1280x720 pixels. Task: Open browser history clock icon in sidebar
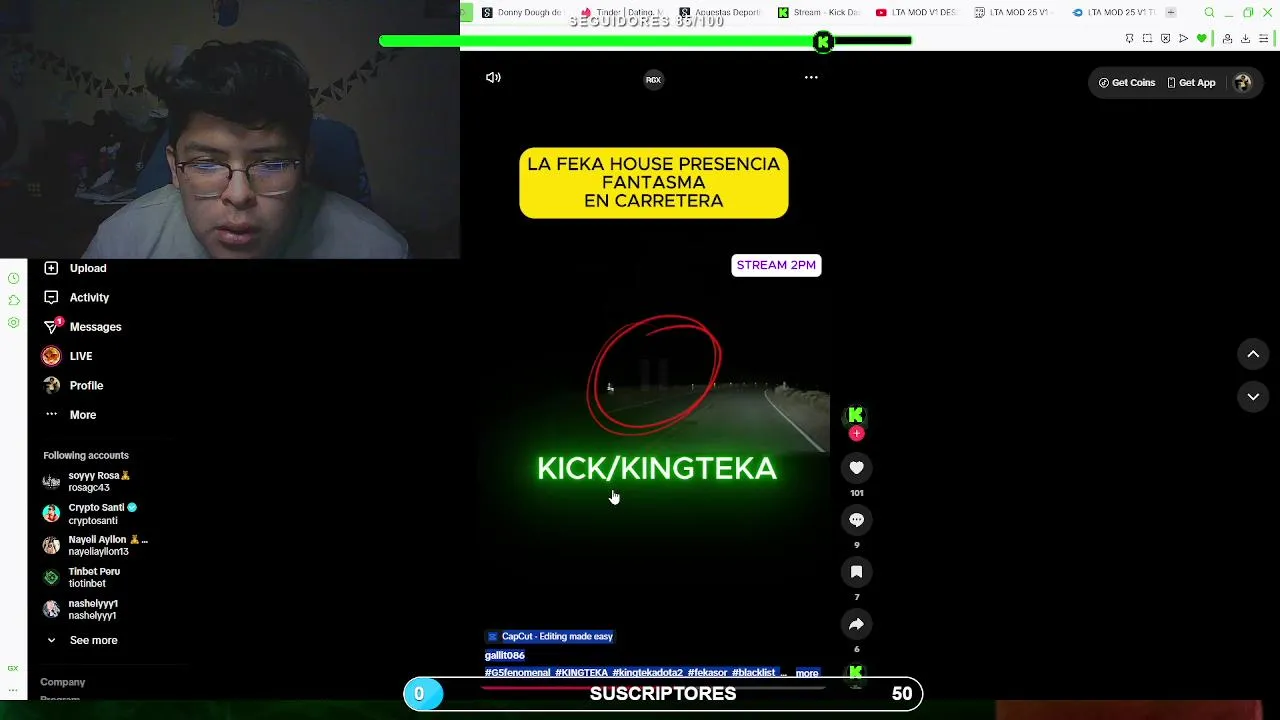tap(13, 278)
